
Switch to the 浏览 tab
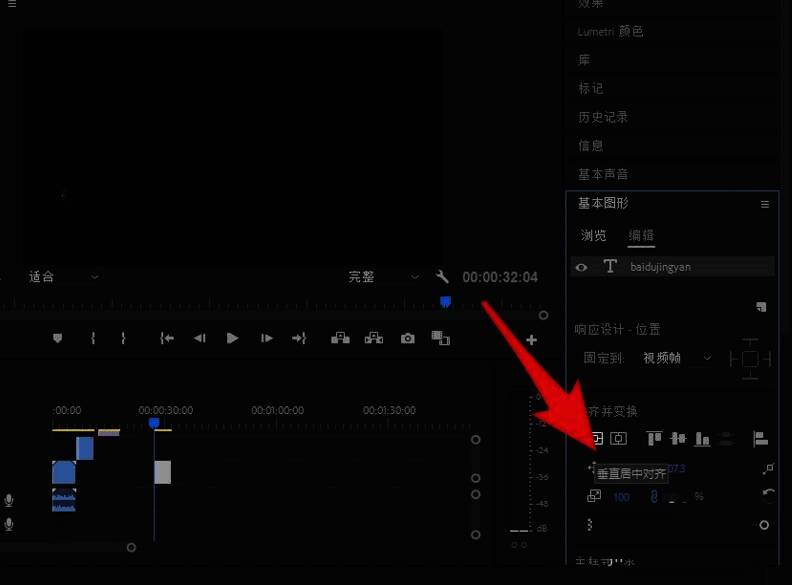[594, 236]
